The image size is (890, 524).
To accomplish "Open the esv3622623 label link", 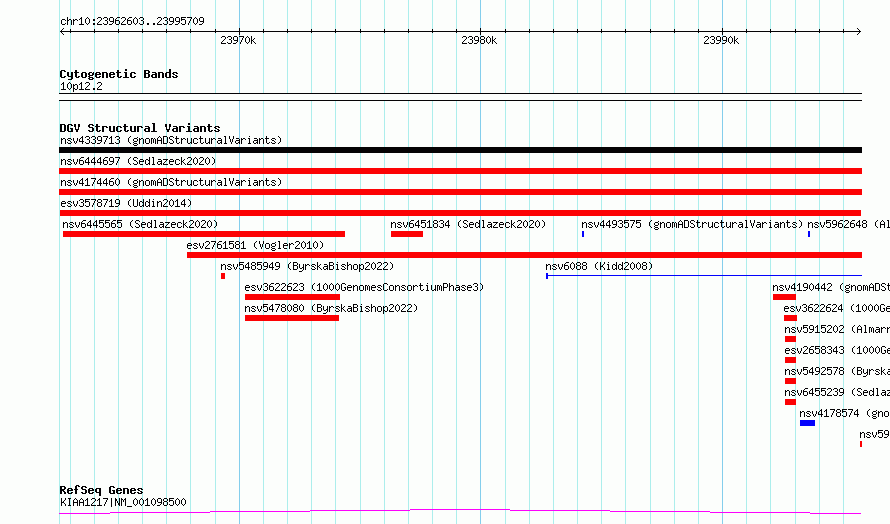I will 364,287.
